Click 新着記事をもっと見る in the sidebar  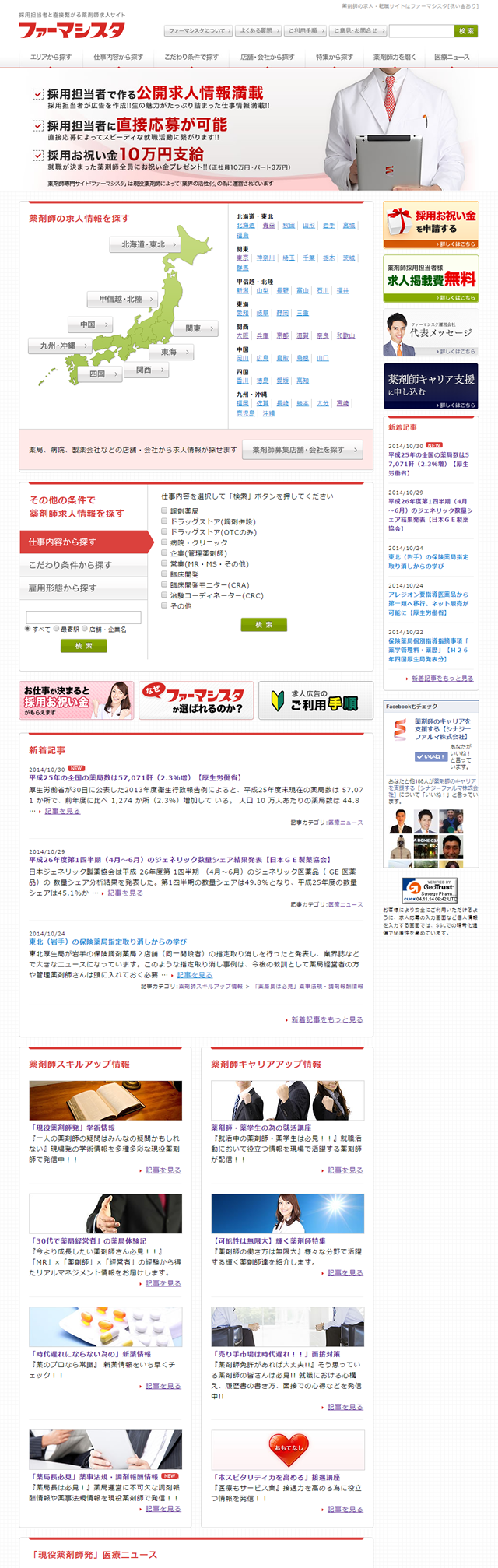coord(442,679)
